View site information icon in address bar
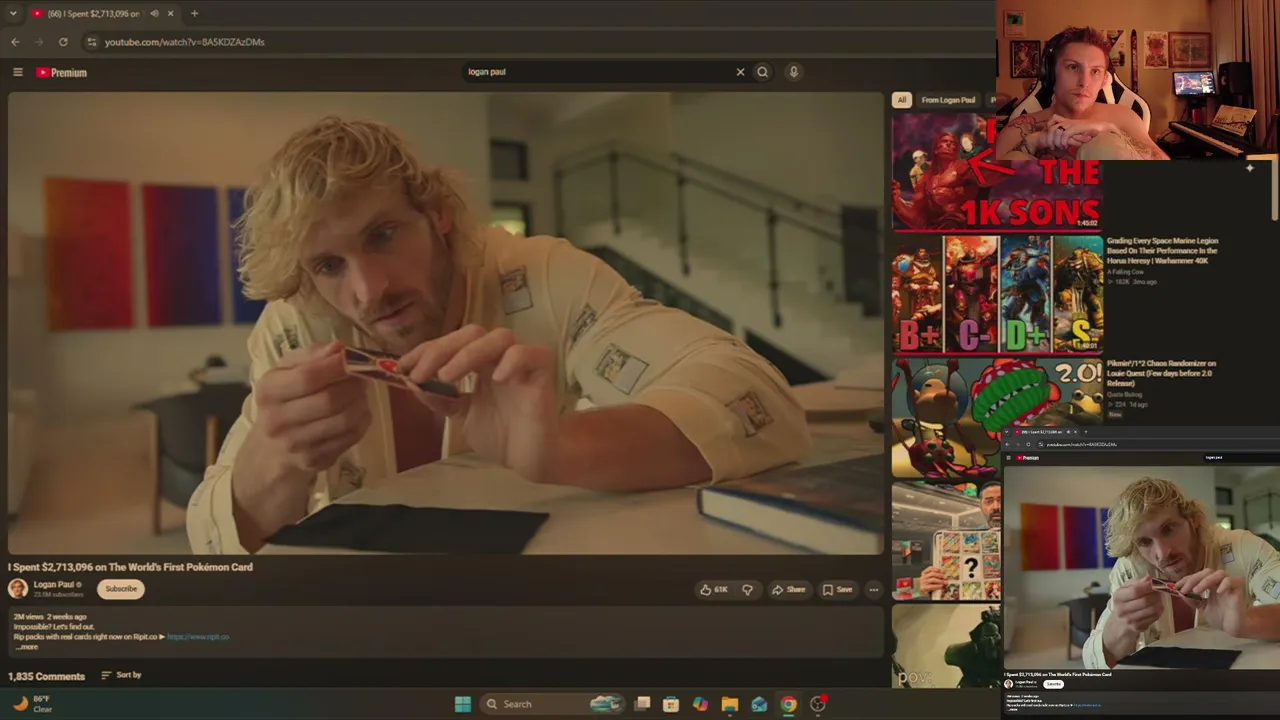The image size is (1280, 720). tap(91, 42)
